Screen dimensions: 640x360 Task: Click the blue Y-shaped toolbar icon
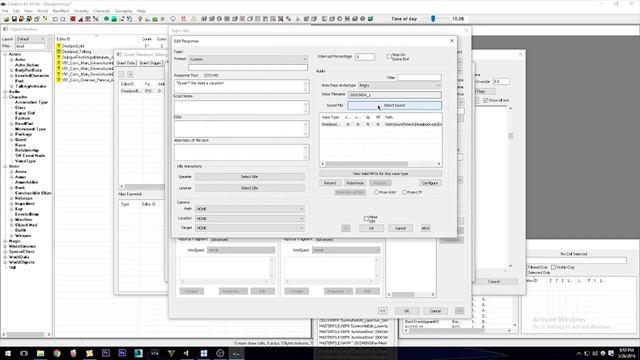click(129, 19)
